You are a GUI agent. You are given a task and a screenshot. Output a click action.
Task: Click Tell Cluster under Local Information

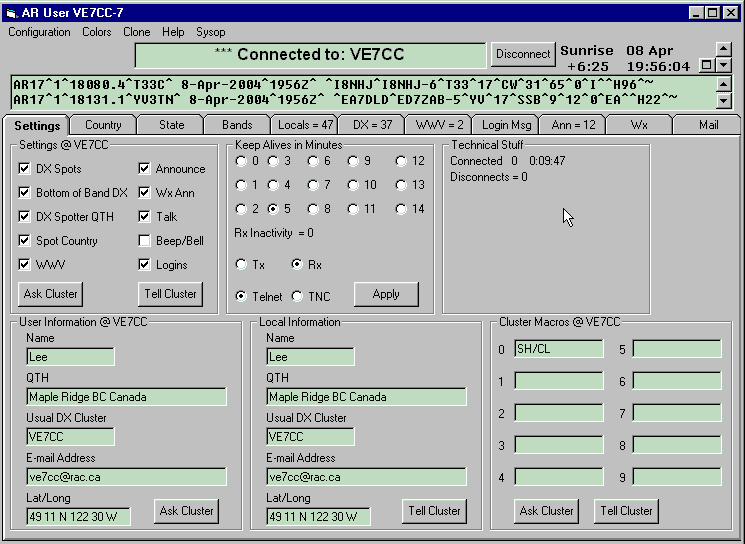click(x=434, y=511)
